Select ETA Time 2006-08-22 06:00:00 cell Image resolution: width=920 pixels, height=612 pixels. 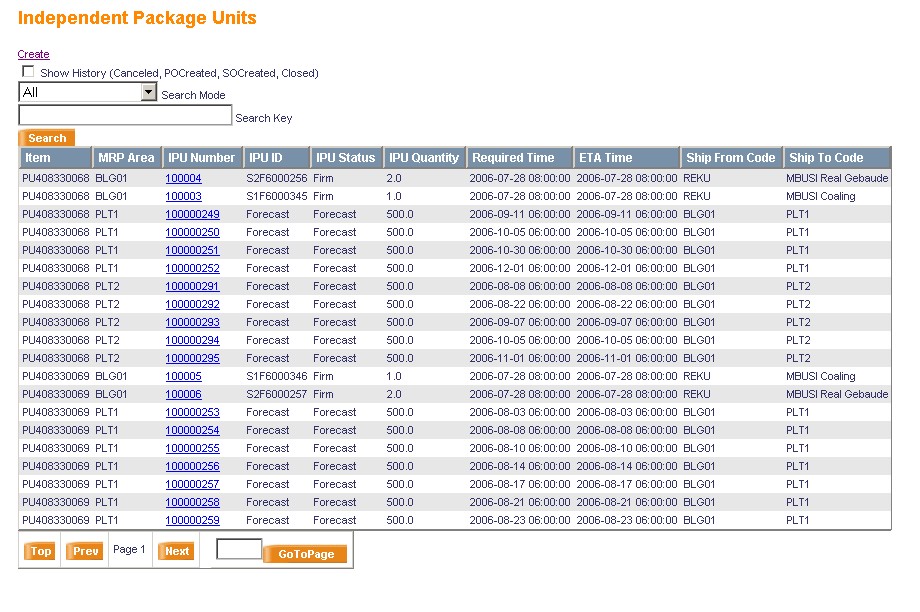[627, 305]
